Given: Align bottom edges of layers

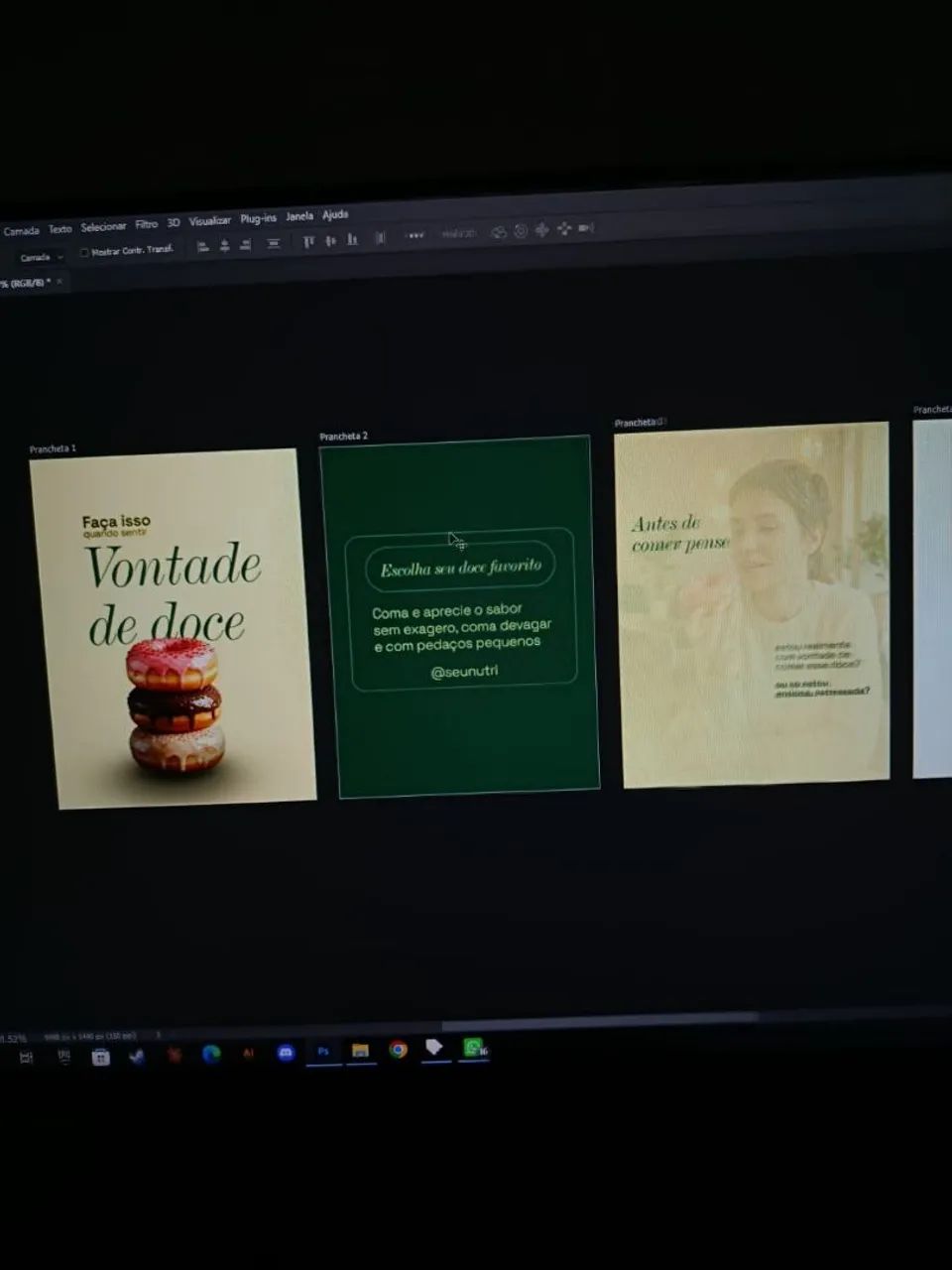Looking at the screenshot, I should point(351,239).
